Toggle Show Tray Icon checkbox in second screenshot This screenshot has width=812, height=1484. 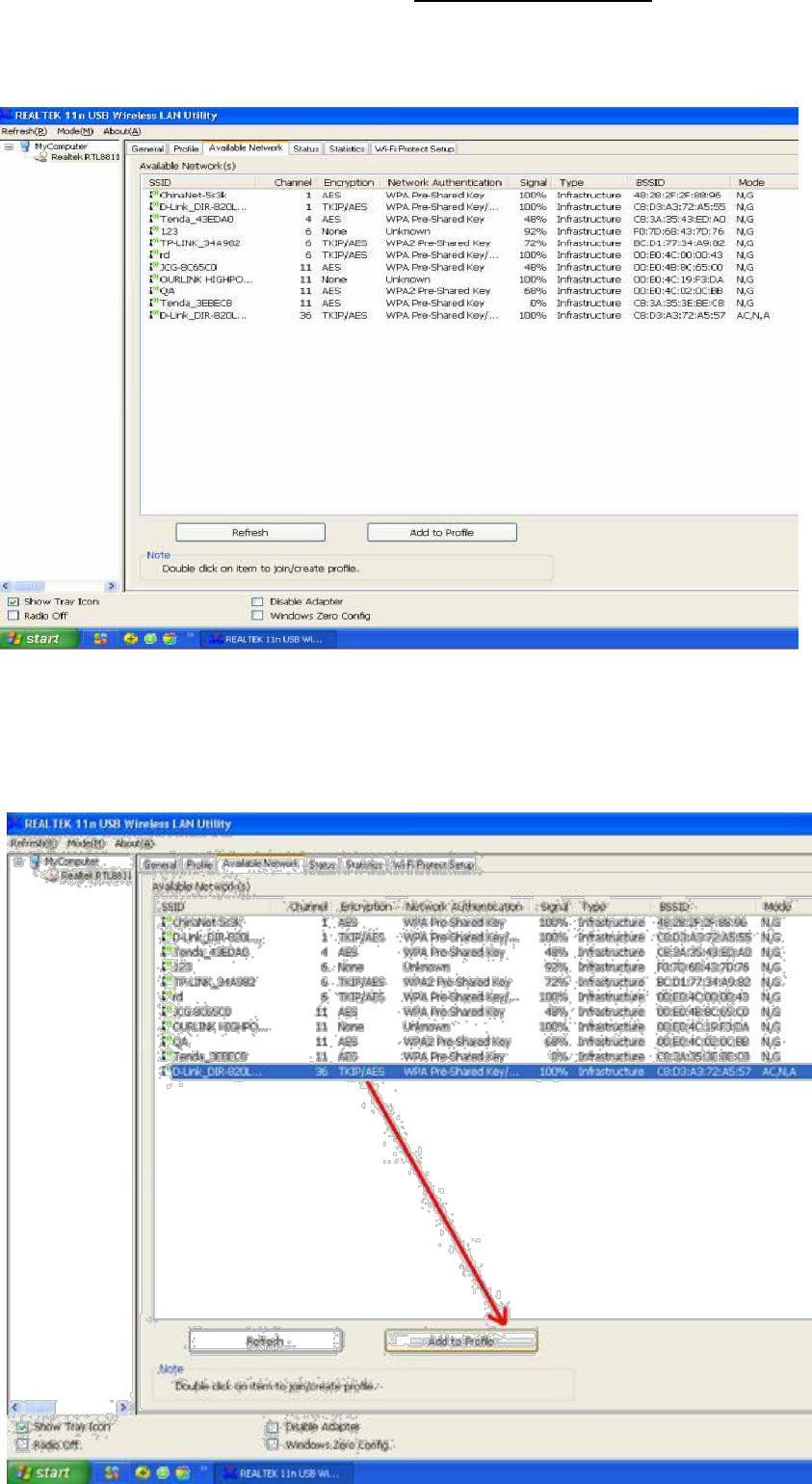(x=22, y=1426)
